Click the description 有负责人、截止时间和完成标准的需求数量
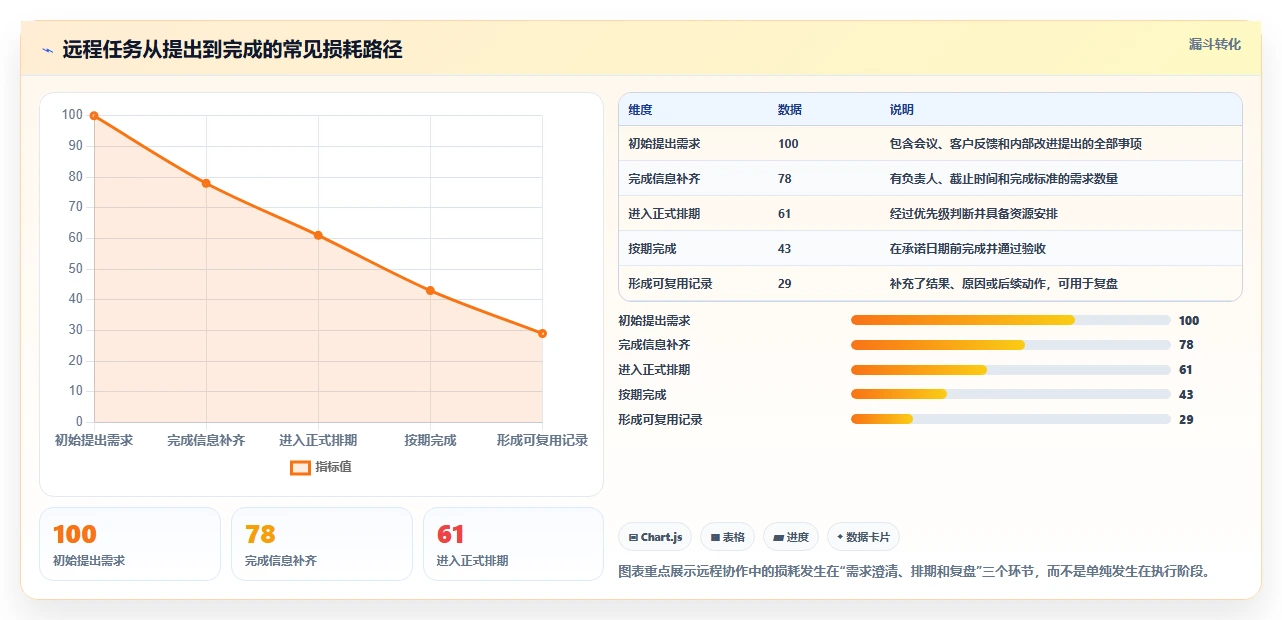Screen dimensions: 1282x620 1004,179
